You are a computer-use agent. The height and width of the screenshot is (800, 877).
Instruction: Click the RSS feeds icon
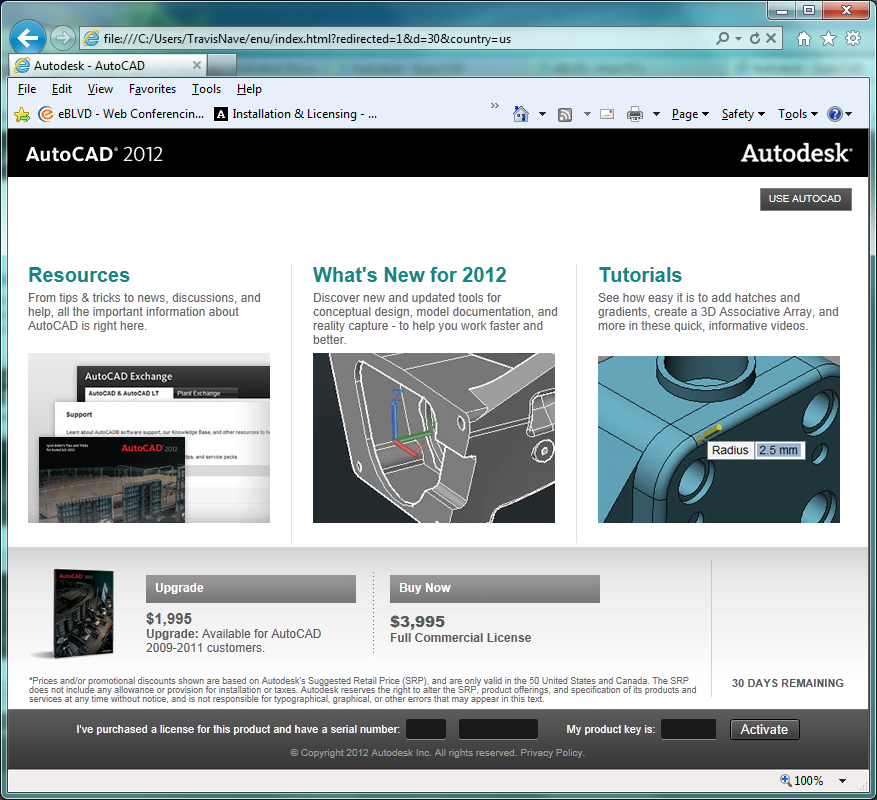click(x=565, y=115)
